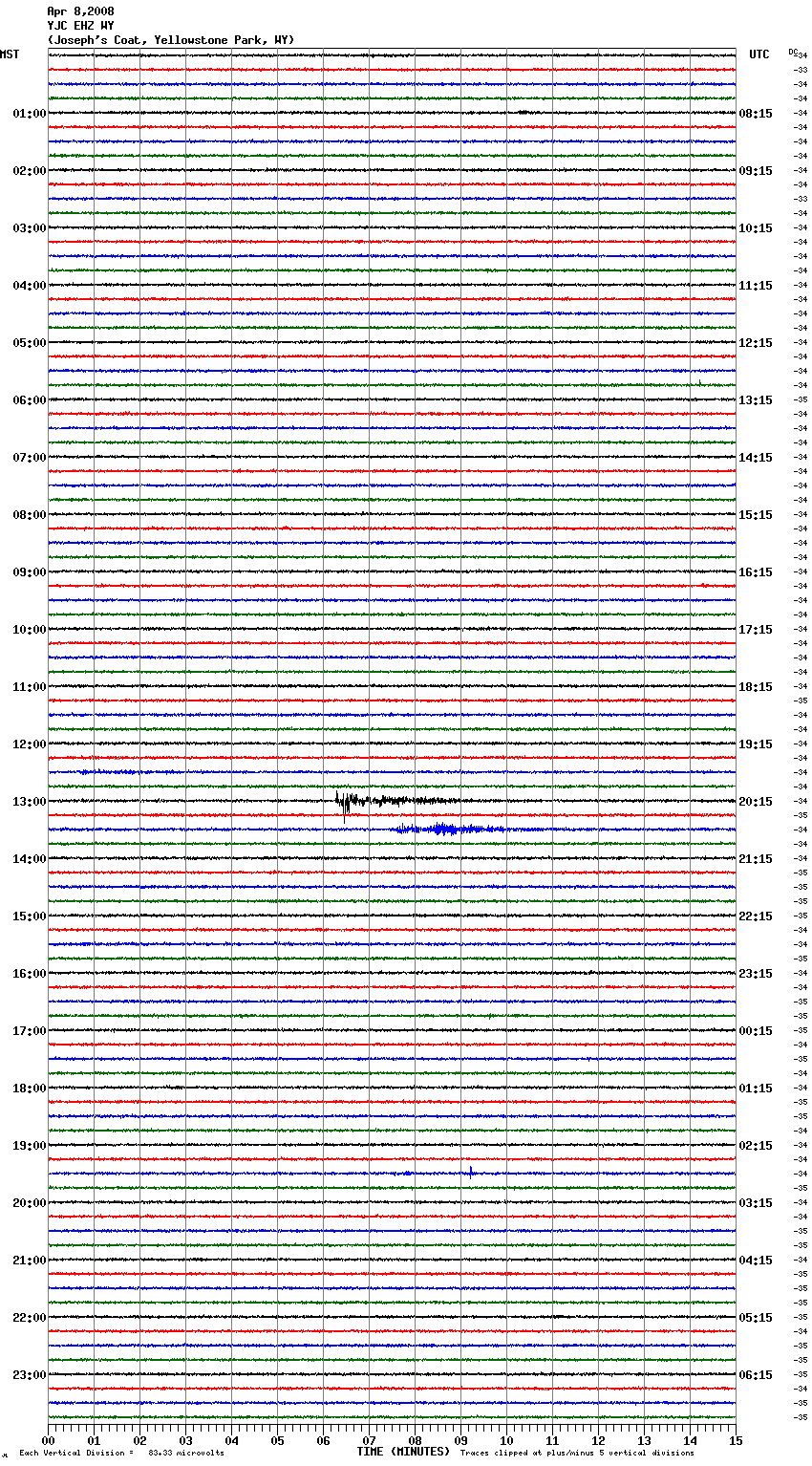
Task: Click the '12:15' UTC time label
Action: (x=756, y=343)
